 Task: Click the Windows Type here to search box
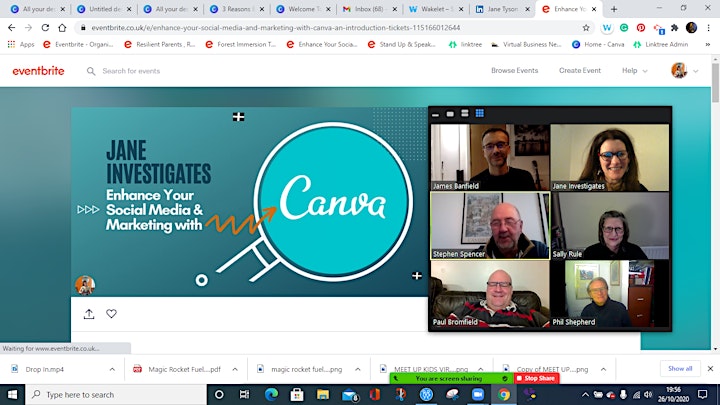117,394
